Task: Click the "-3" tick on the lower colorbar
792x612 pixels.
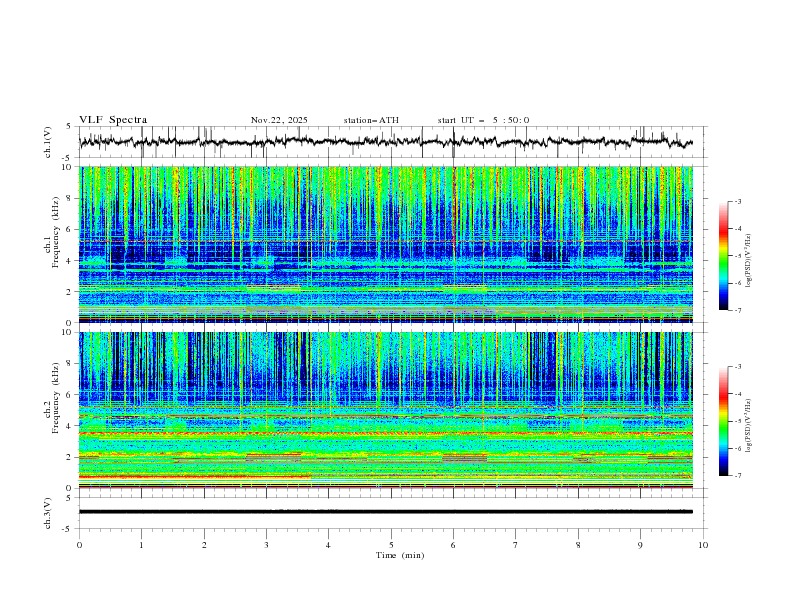Action: pos(737,367)
